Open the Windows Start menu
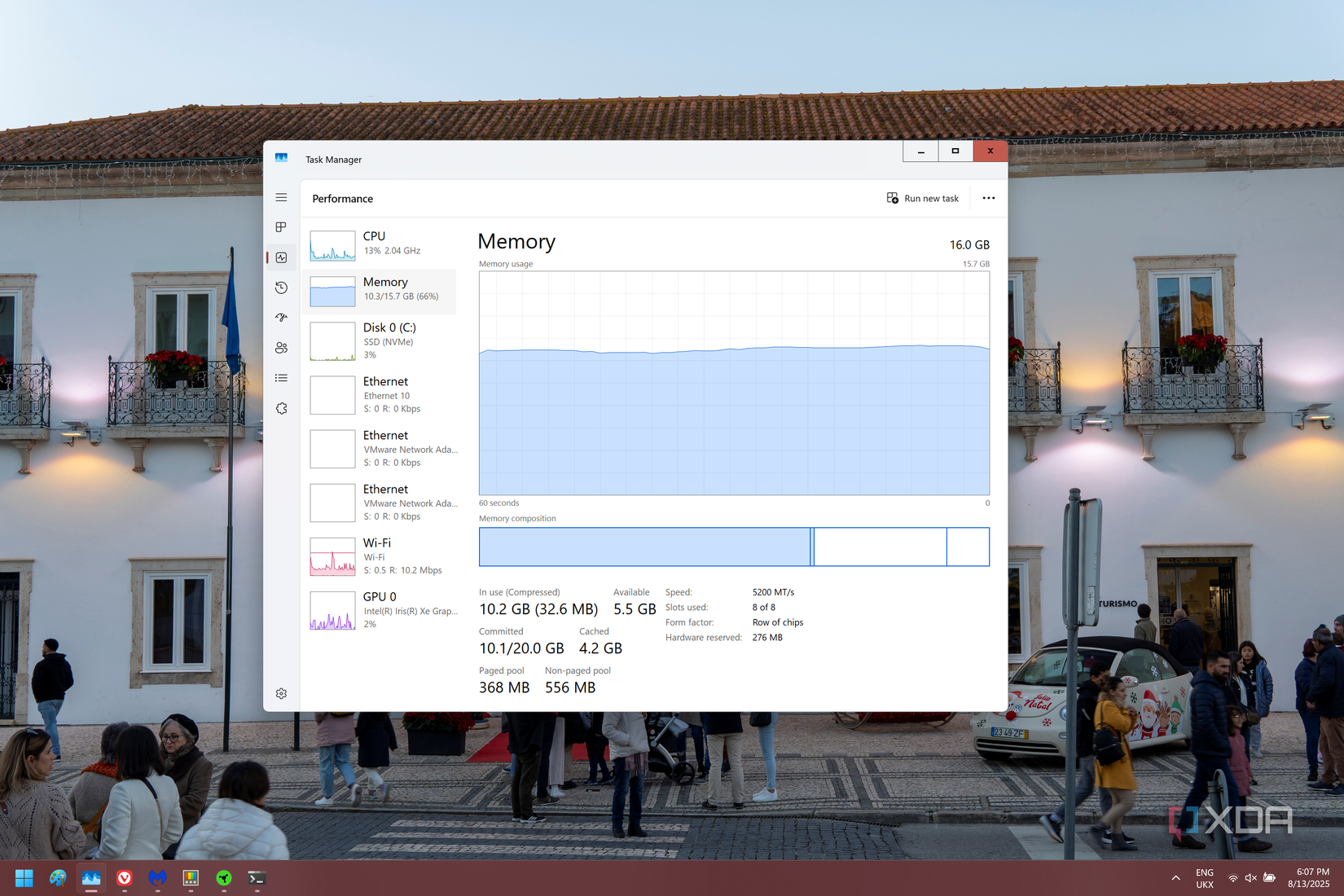 tap(24, 878)
